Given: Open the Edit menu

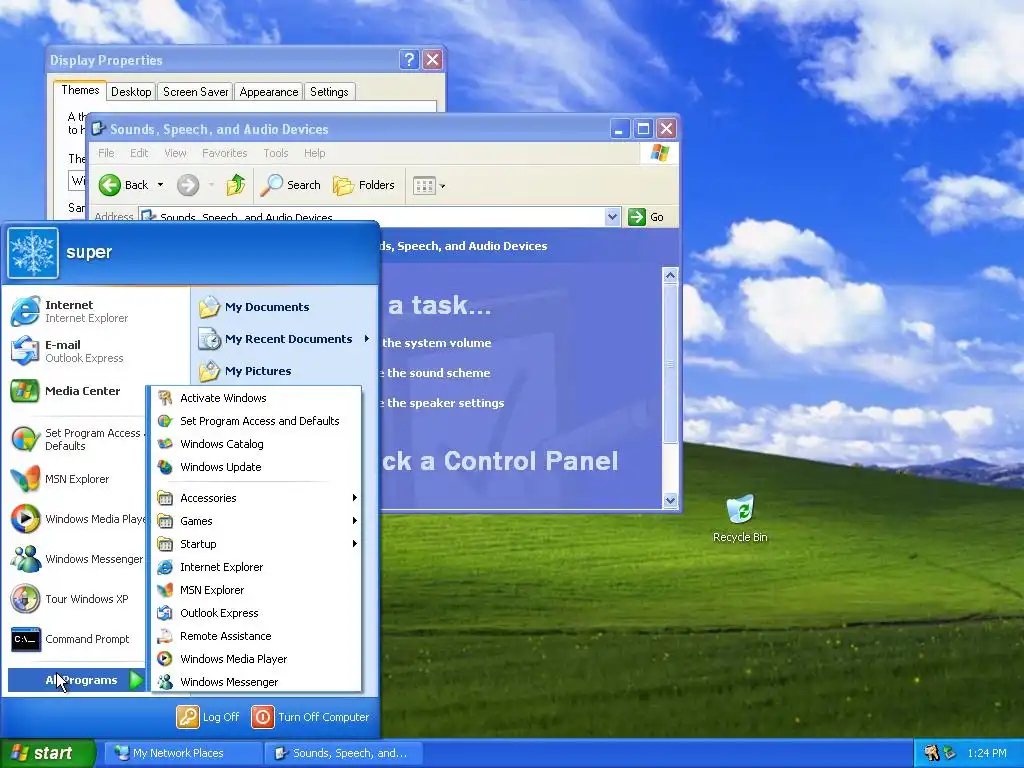Looking at the screenshot, I should point(138,153).
